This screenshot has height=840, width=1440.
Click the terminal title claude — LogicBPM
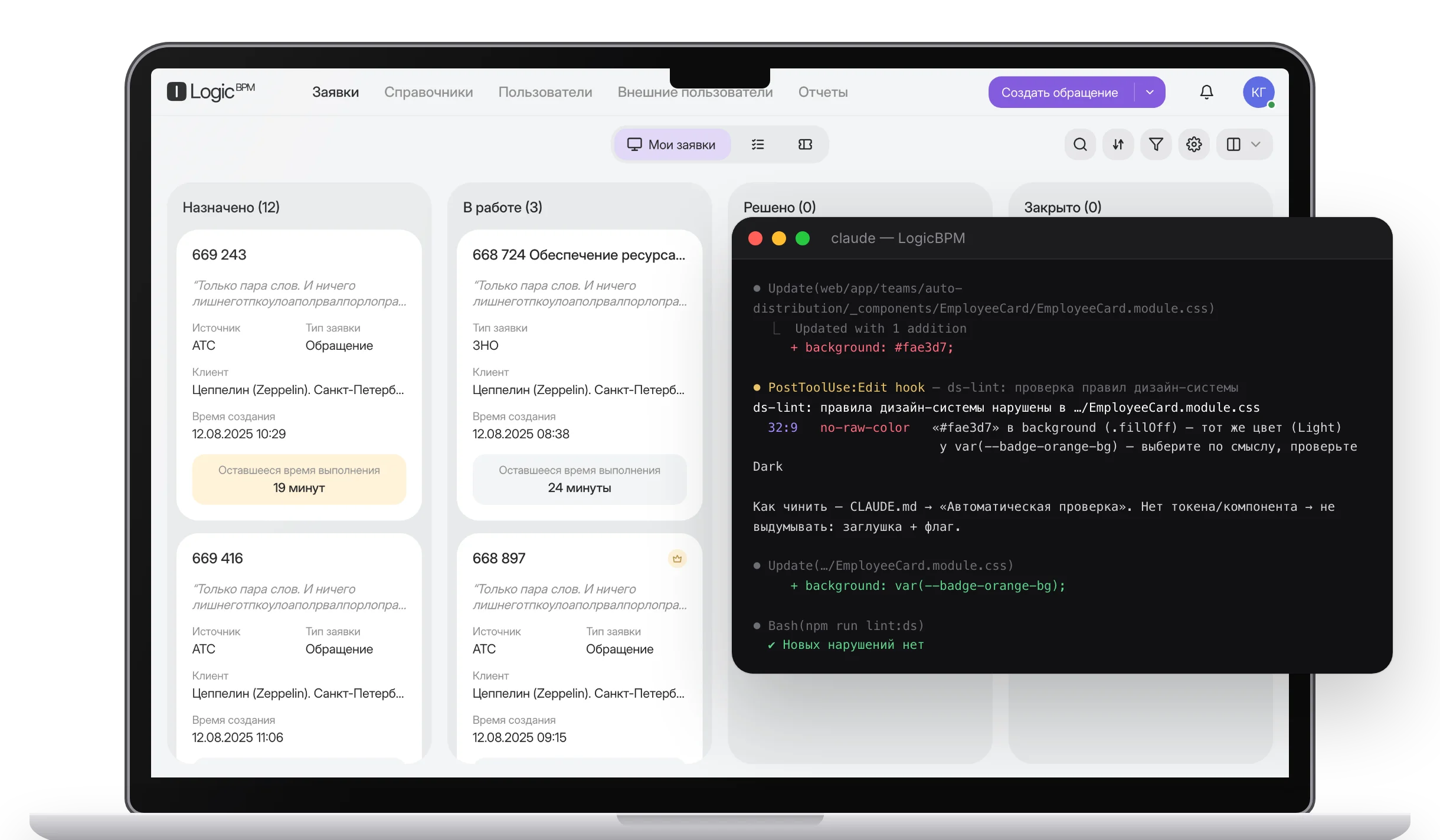(x=898, y=238)
